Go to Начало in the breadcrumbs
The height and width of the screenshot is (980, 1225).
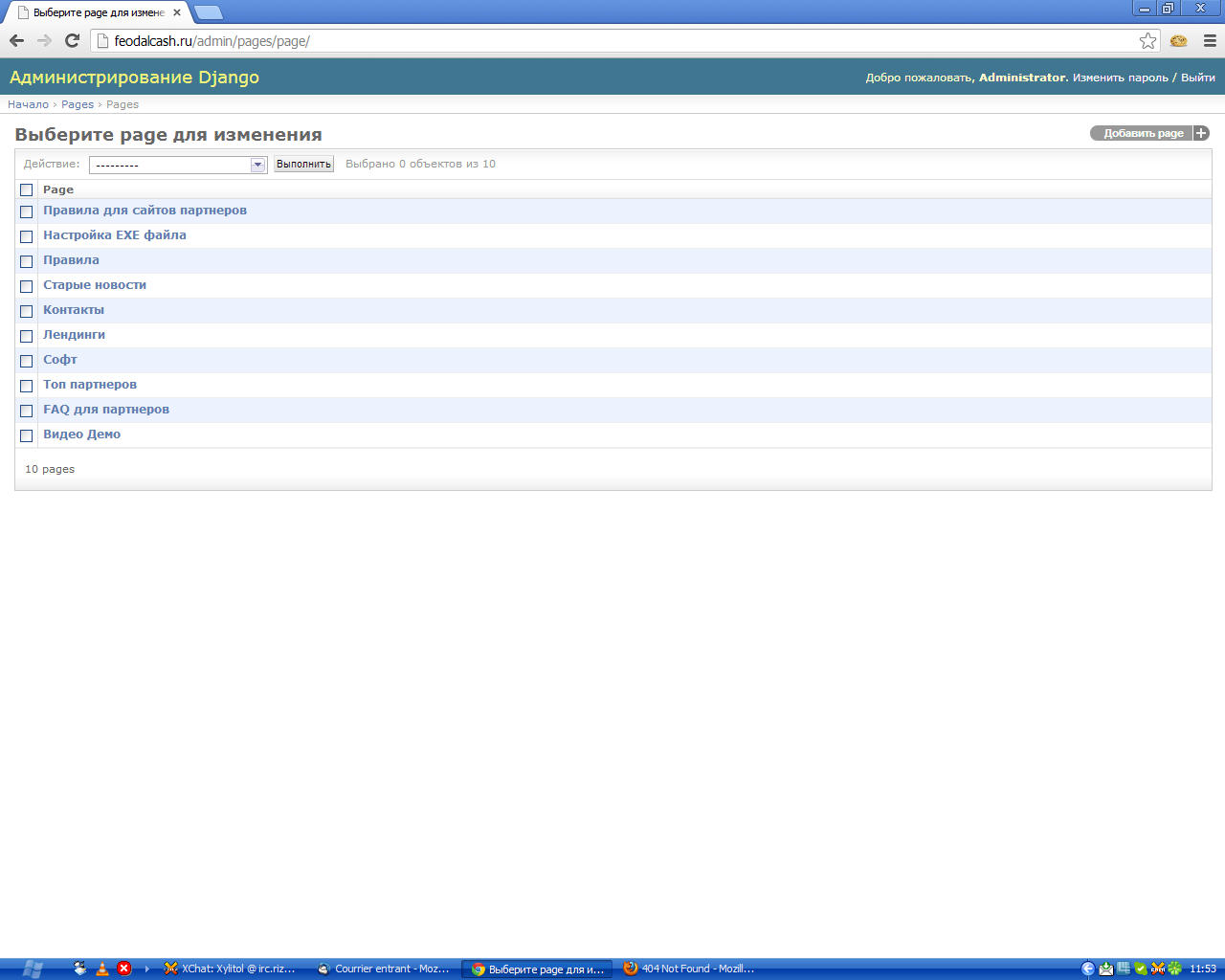[28, 104]
